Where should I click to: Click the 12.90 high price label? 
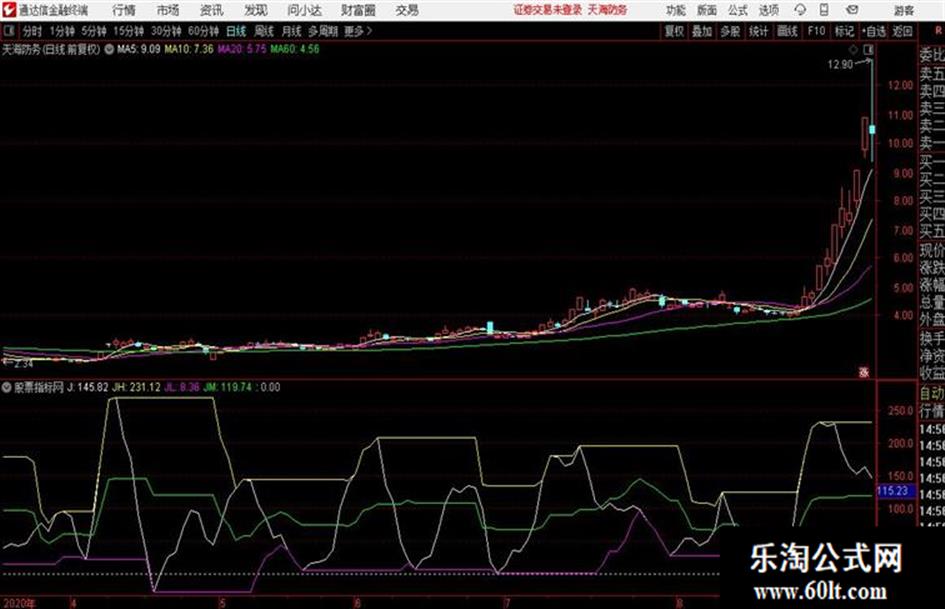click(840, 65)
